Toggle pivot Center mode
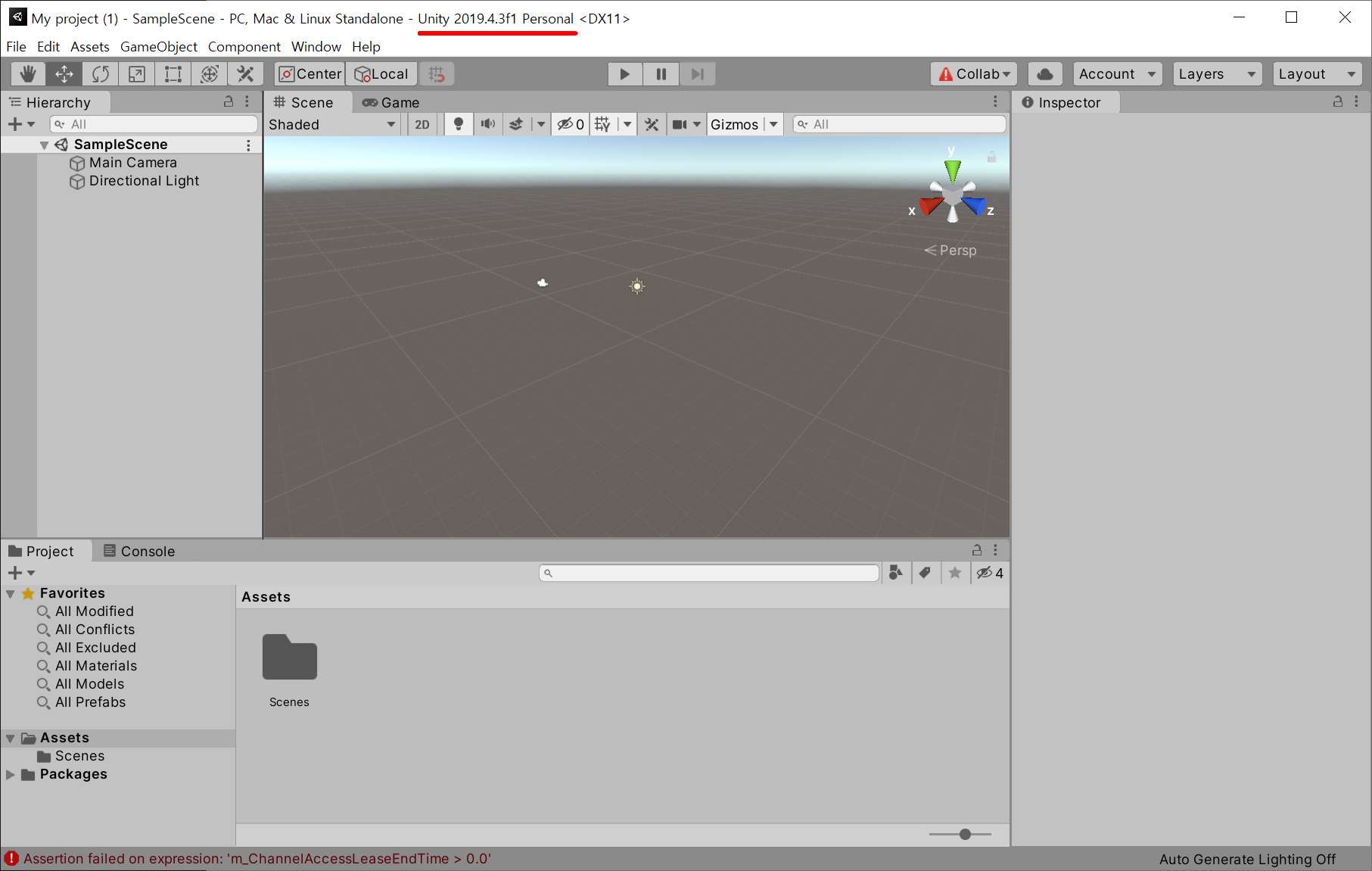 [310, 74]
